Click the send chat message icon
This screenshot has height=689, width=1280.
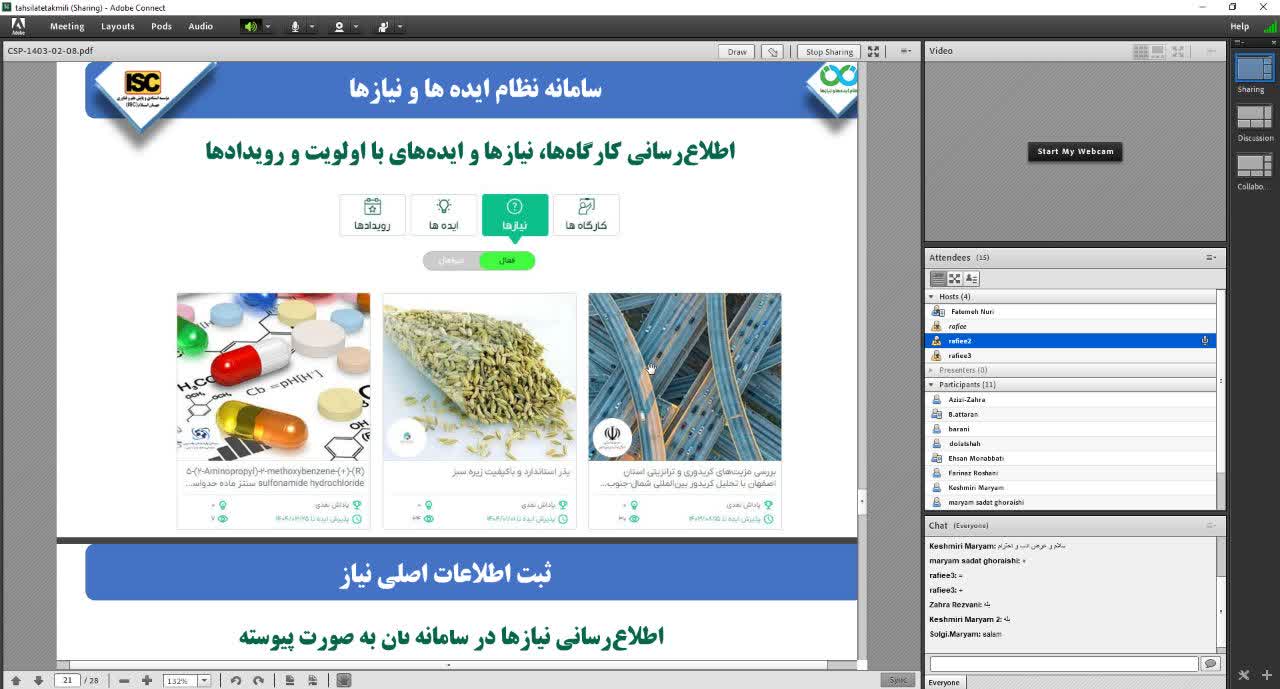(1210, 664)
